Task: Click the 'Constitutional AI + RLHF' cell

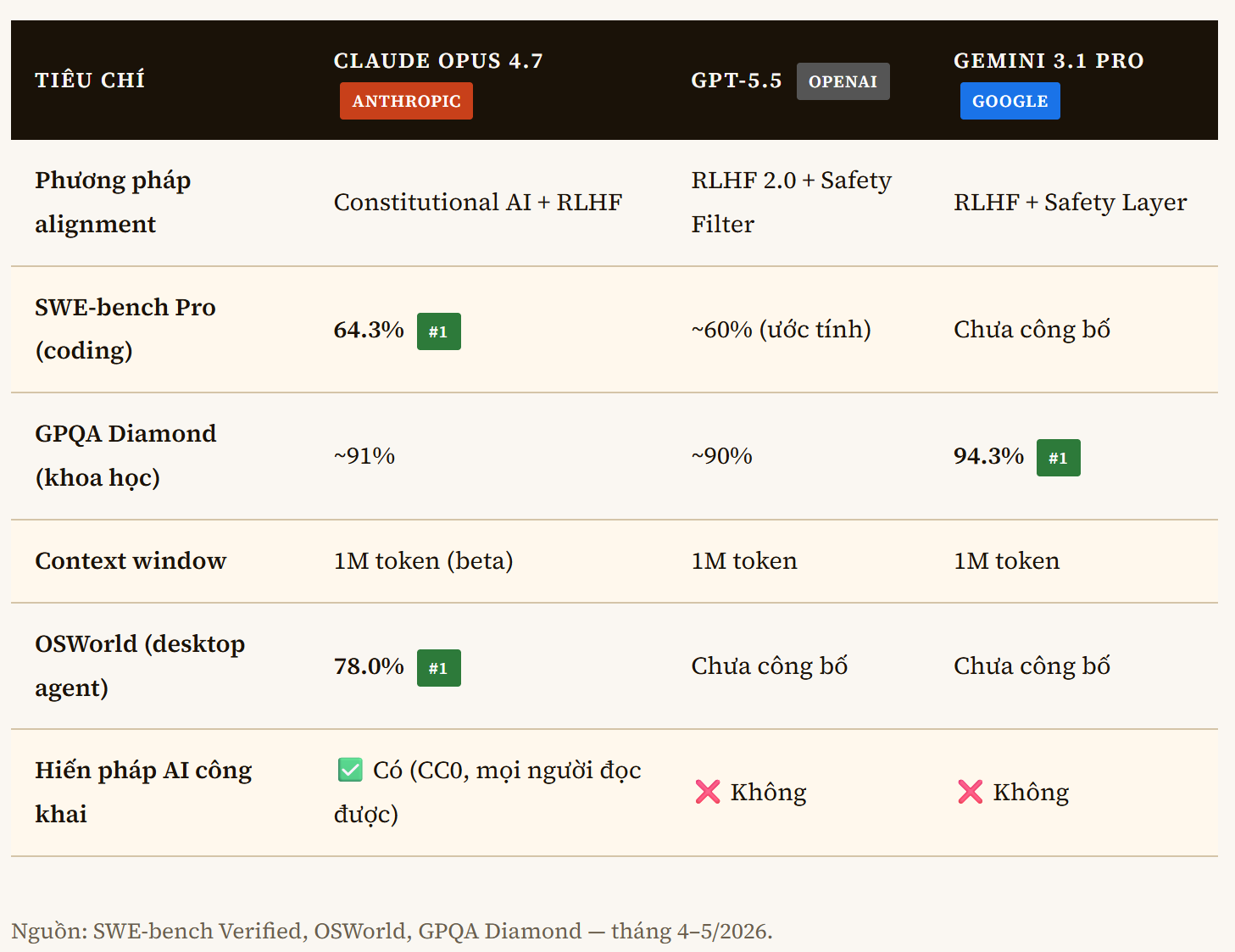Action: [x=478, y=203]
